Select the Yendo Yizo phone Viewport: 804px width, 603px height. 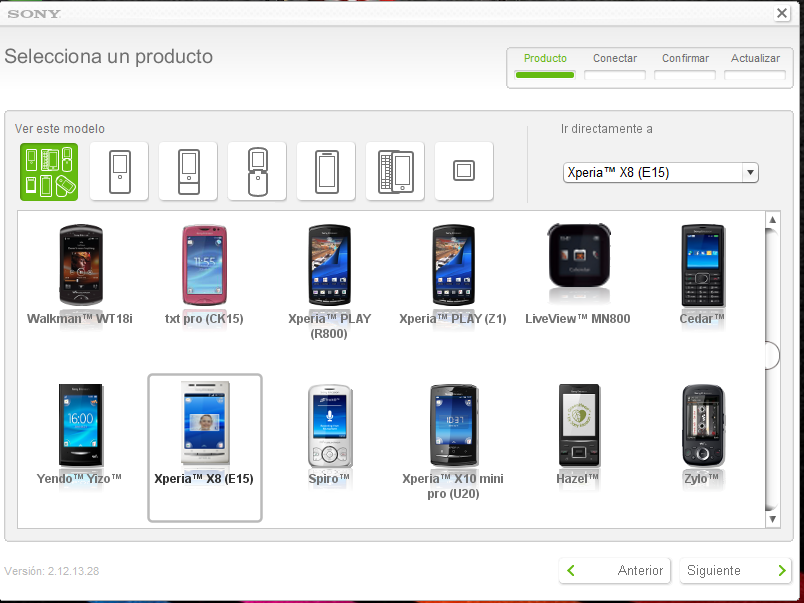point(80,435)
